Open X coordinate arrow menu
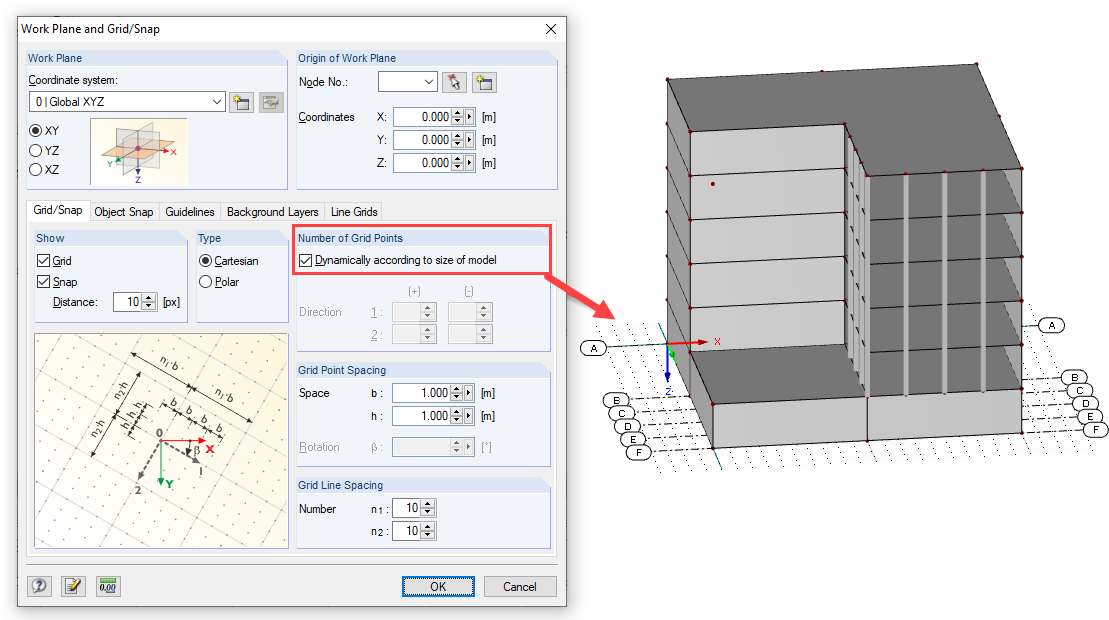The width and height of the screenshot is (1109, 620). click(470, 117)
